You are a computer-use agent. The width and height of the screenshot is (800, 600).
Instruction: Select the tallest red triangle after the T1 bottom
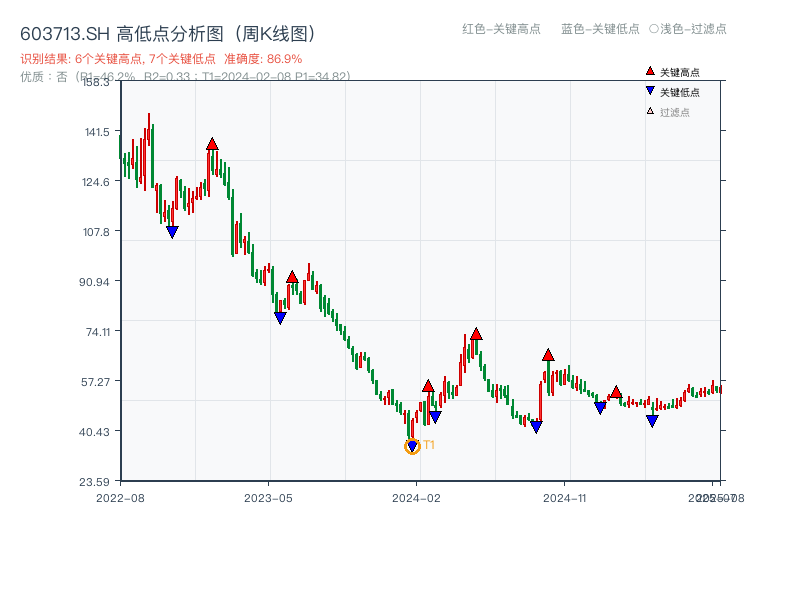click(476, 333)
